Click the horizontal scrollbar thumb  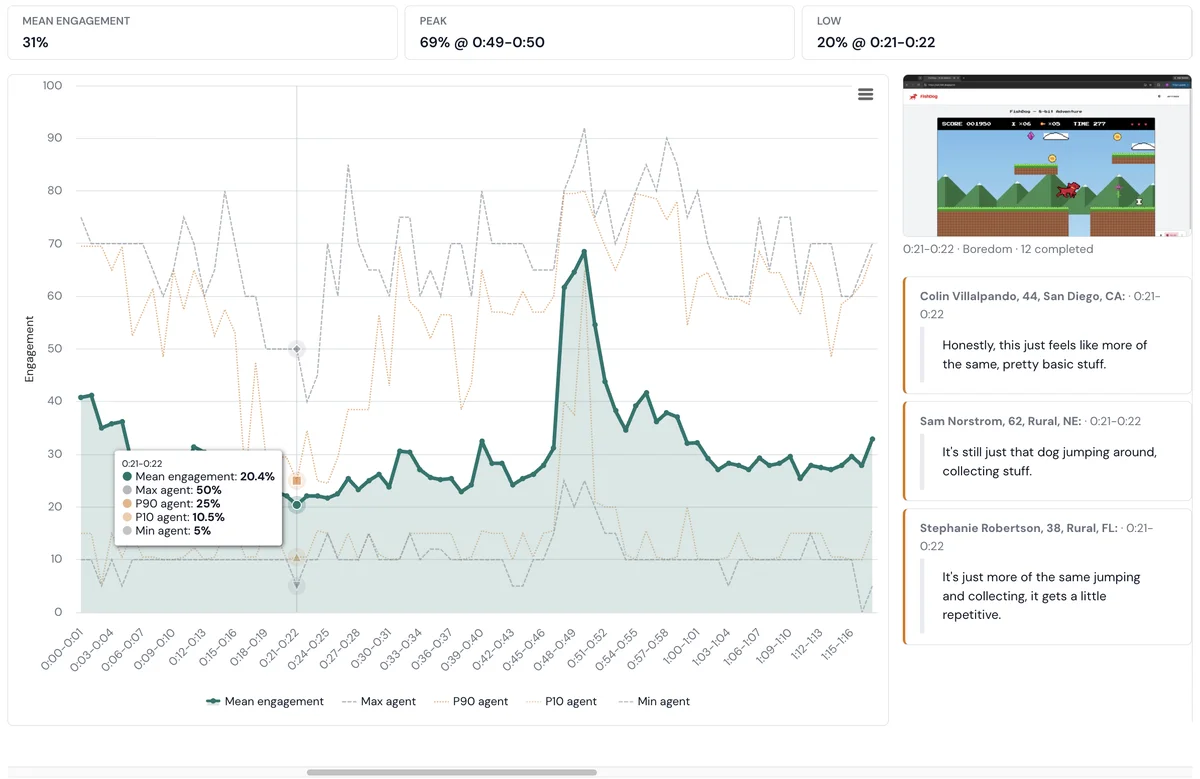tap(452, 772)
